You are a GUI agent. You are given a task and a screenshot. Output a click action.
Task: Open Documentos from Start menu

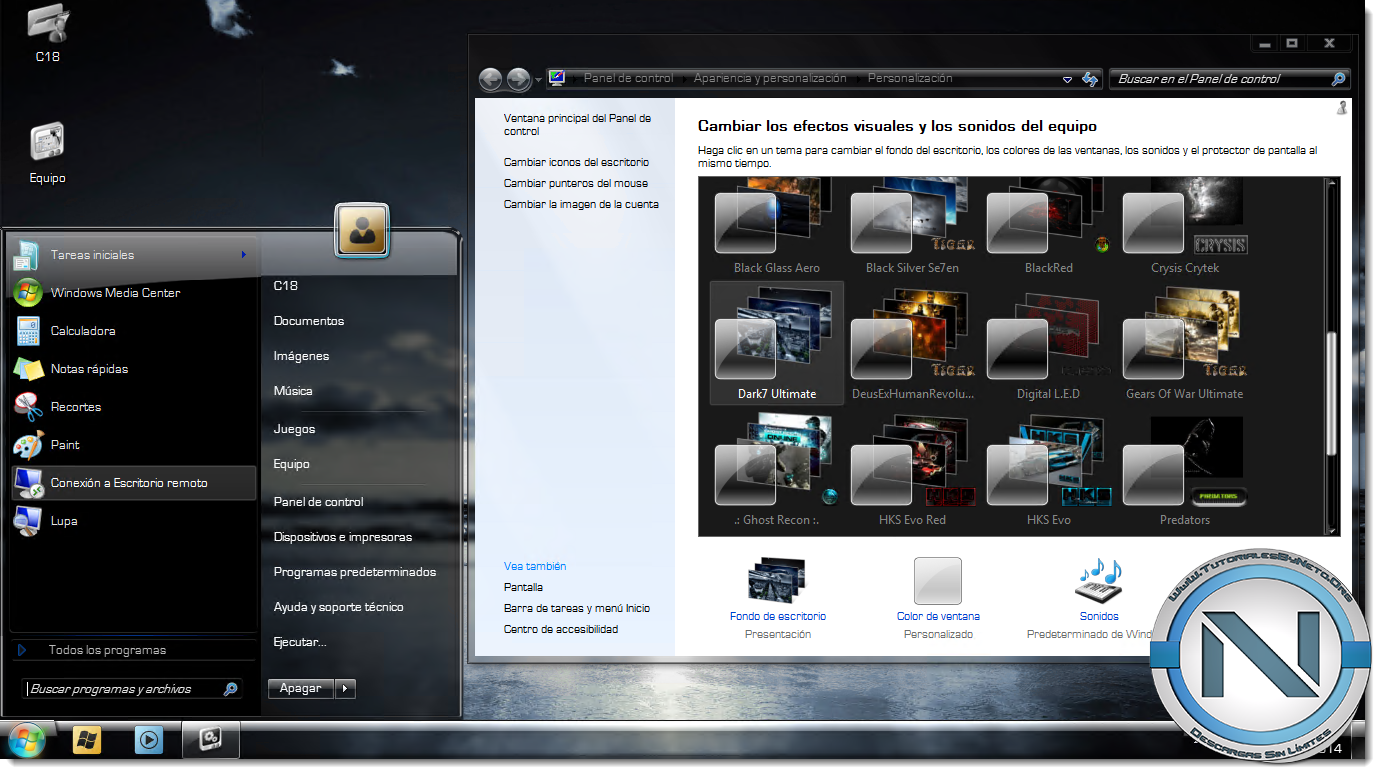pyautogui.click(x=309, y=321)
